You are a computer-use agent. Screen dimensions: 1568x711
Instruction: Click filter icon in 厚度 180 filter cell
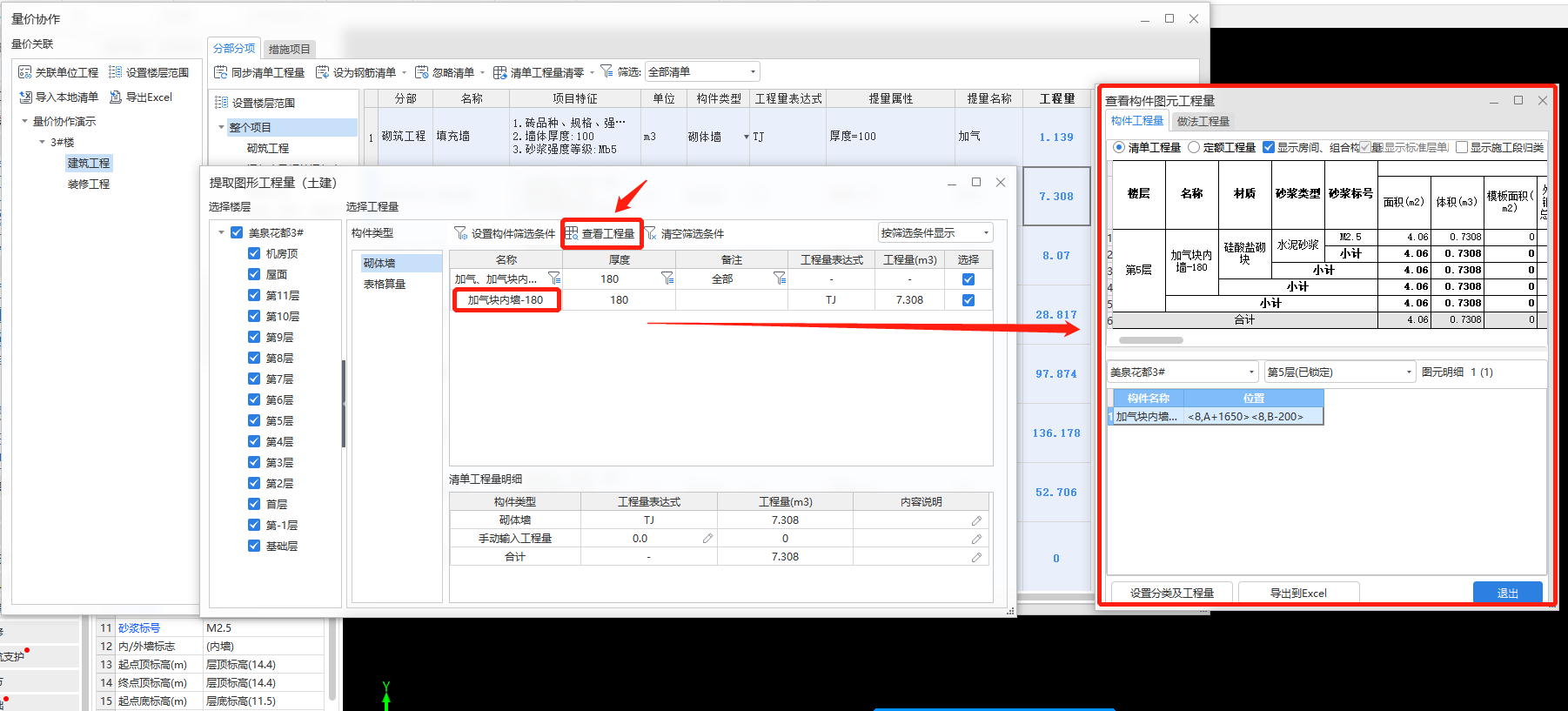coord(667,278)
